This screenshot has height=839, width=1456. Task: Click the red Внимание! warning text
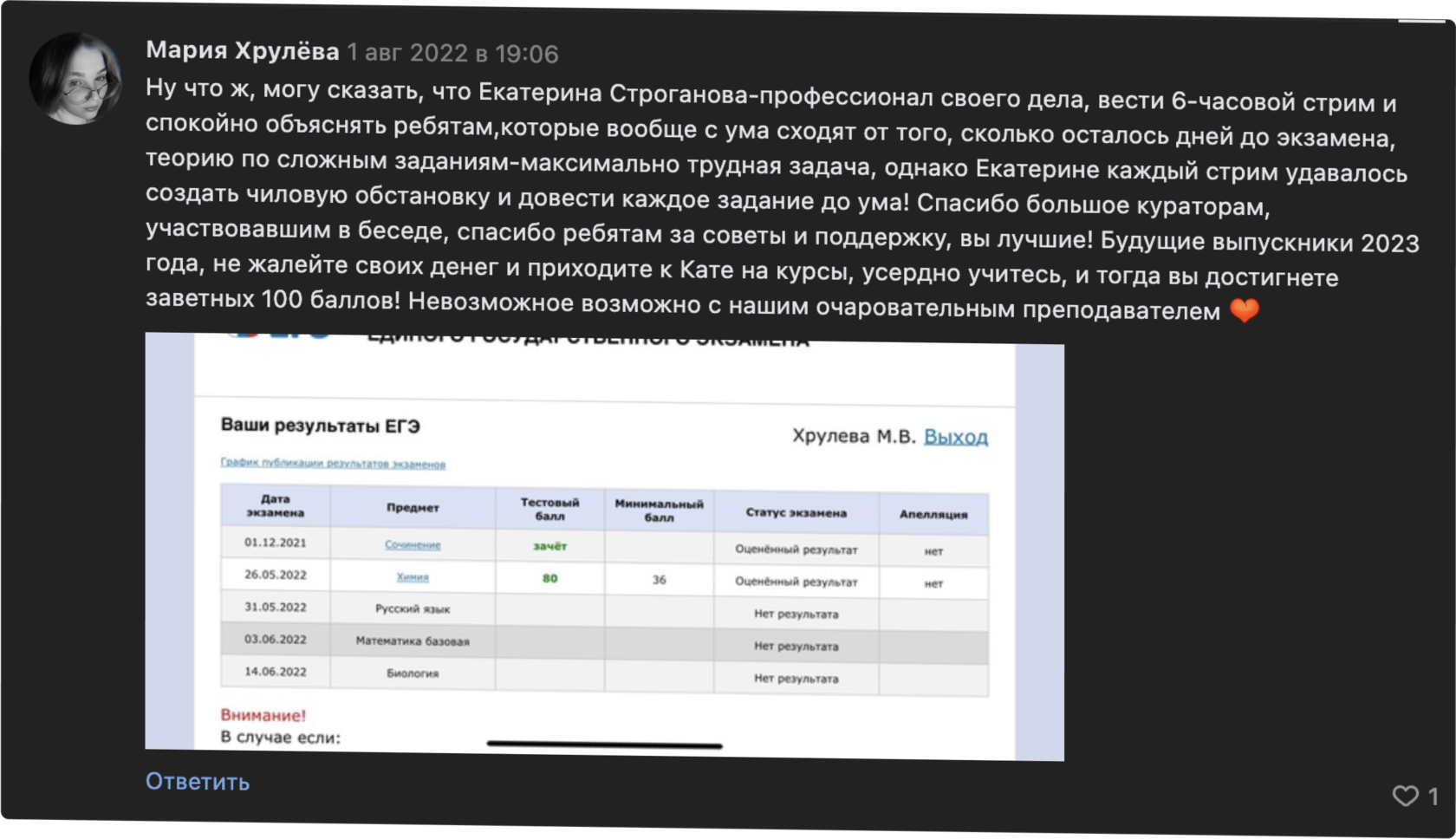263,715
